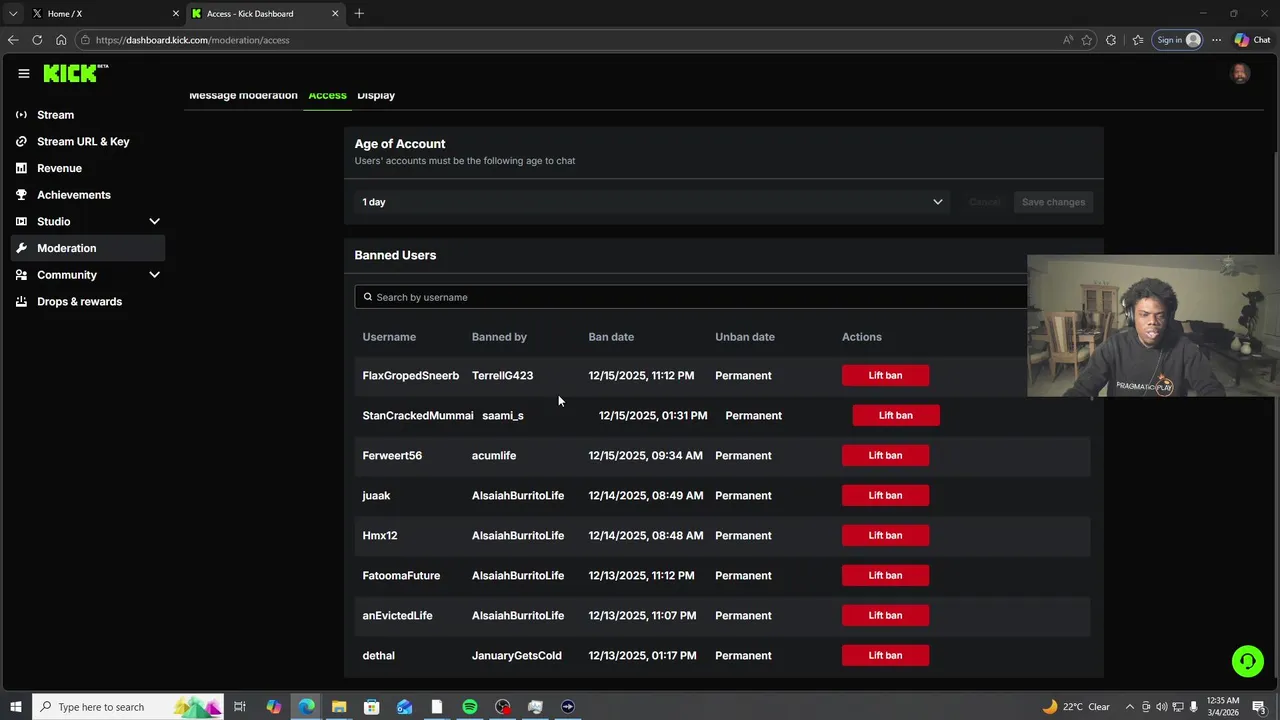Lift ban for anEvictedLife
1280x720 pixels.
pyautogui.click(x=885, y=615)
